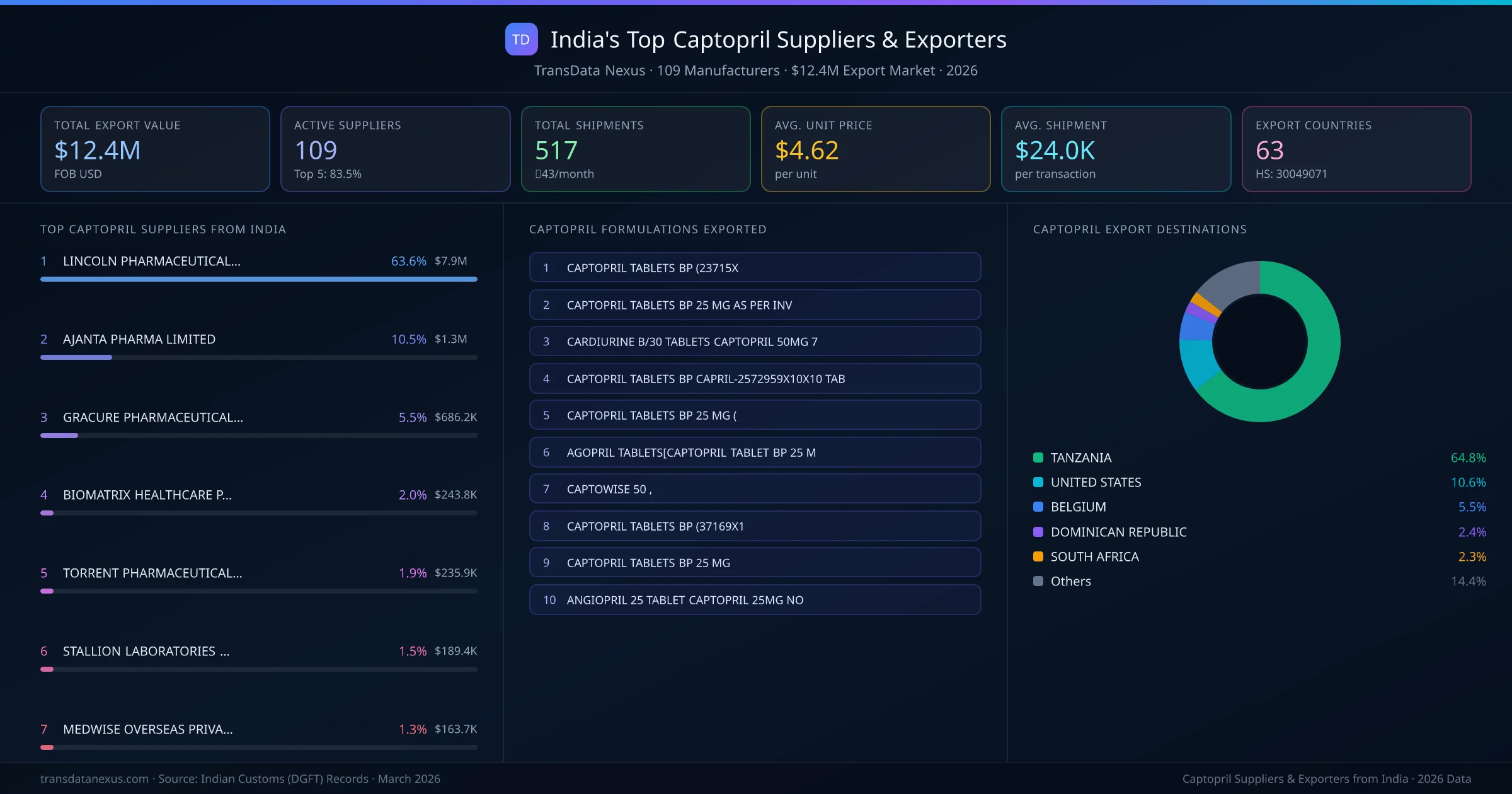
Task: Expand the truncated Lincoln Pharmaceutical name
Action: point(151,260)
